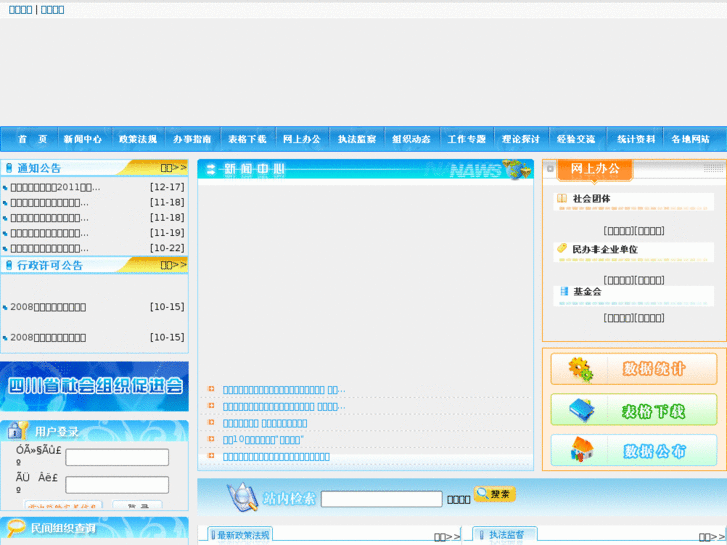This screenshot has height=545, width=727.
Task: Go to 各地网站 in the navigation bar
Action: click(690, 139)
